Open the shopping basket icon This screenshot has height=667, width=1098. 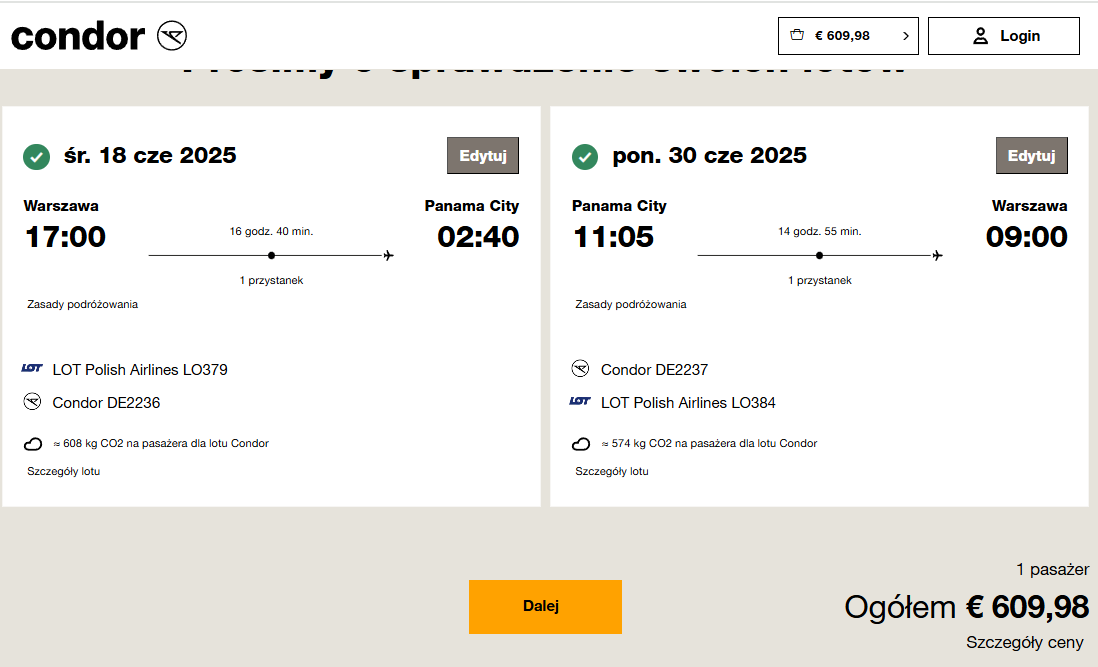click(x=797, y=35)
